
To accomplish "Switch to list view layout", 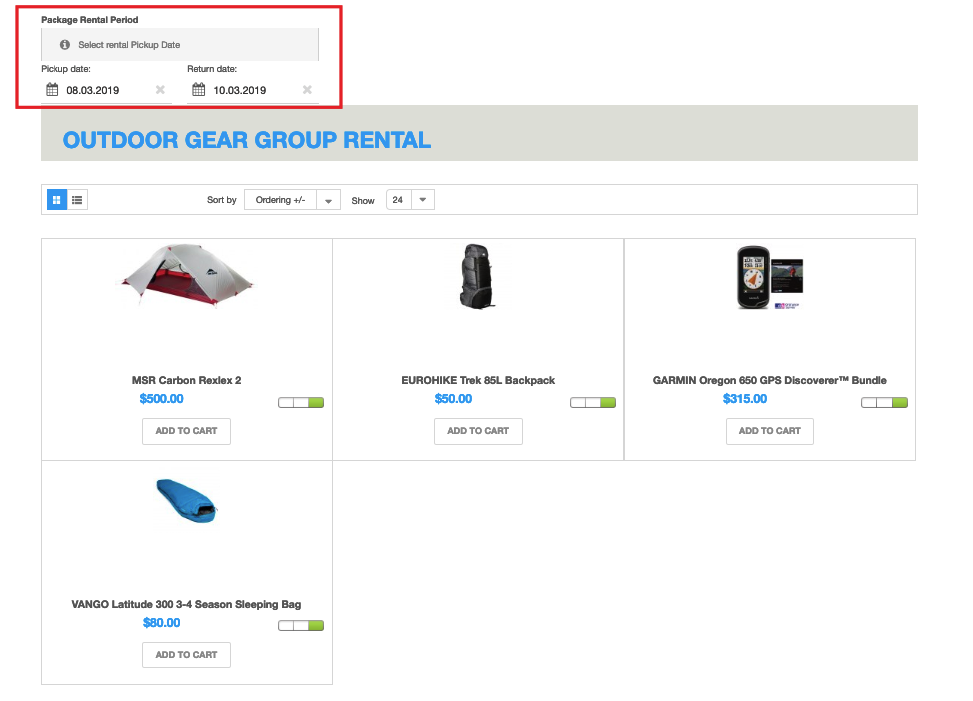I will click(x=78, y=200).
